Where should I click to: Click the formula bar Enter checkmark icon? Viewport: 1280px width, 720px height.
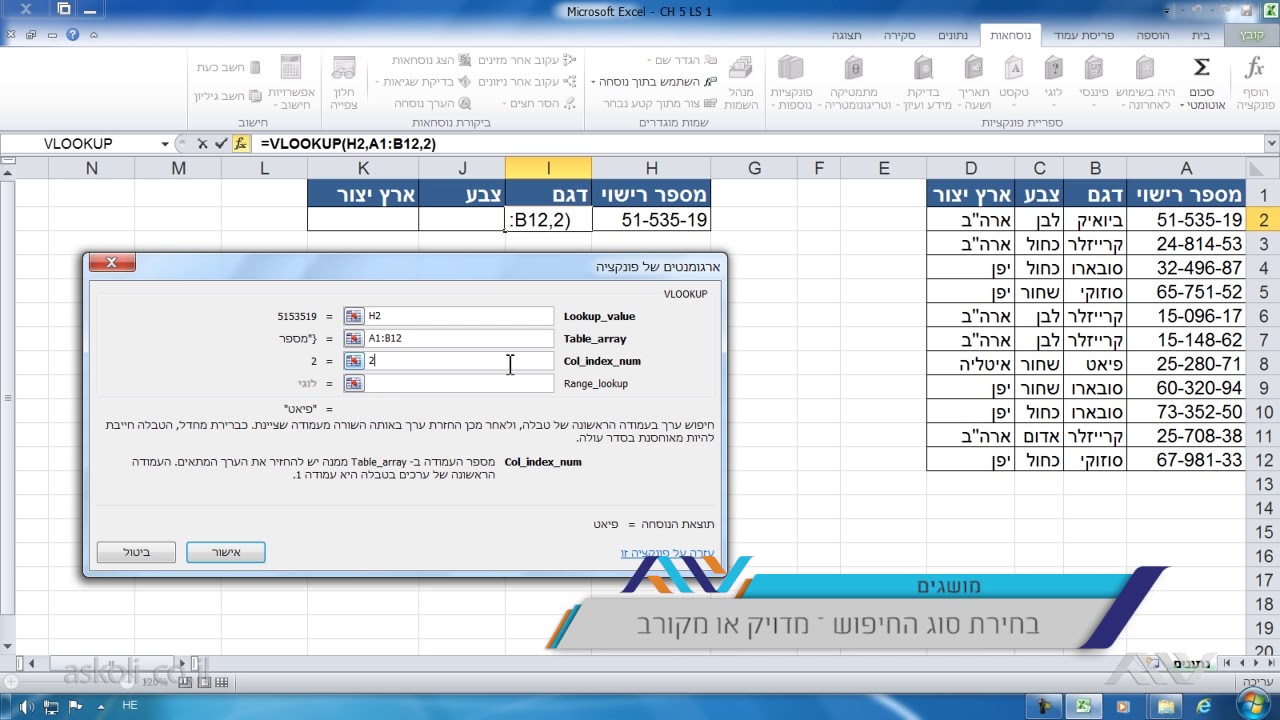221,144
